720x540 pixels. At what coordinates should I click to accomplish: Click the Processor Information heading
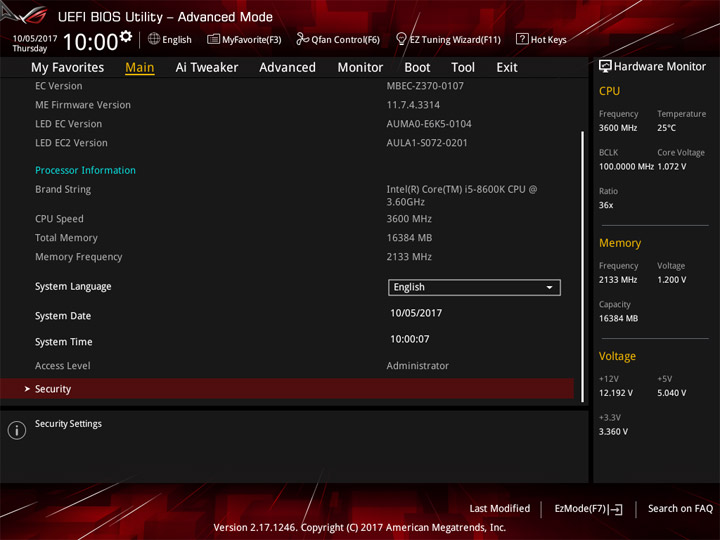tap(85, 170)
